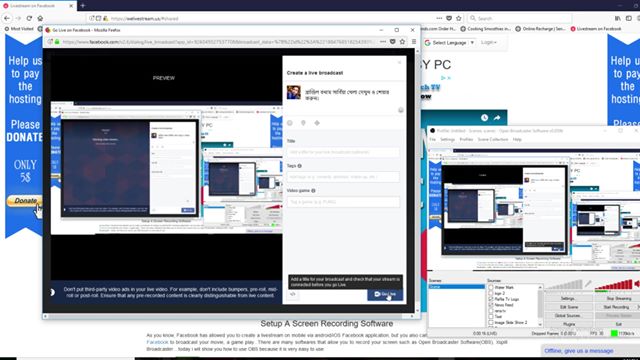Adjust the OBS red volume meter slider

(x=613, y=285)
